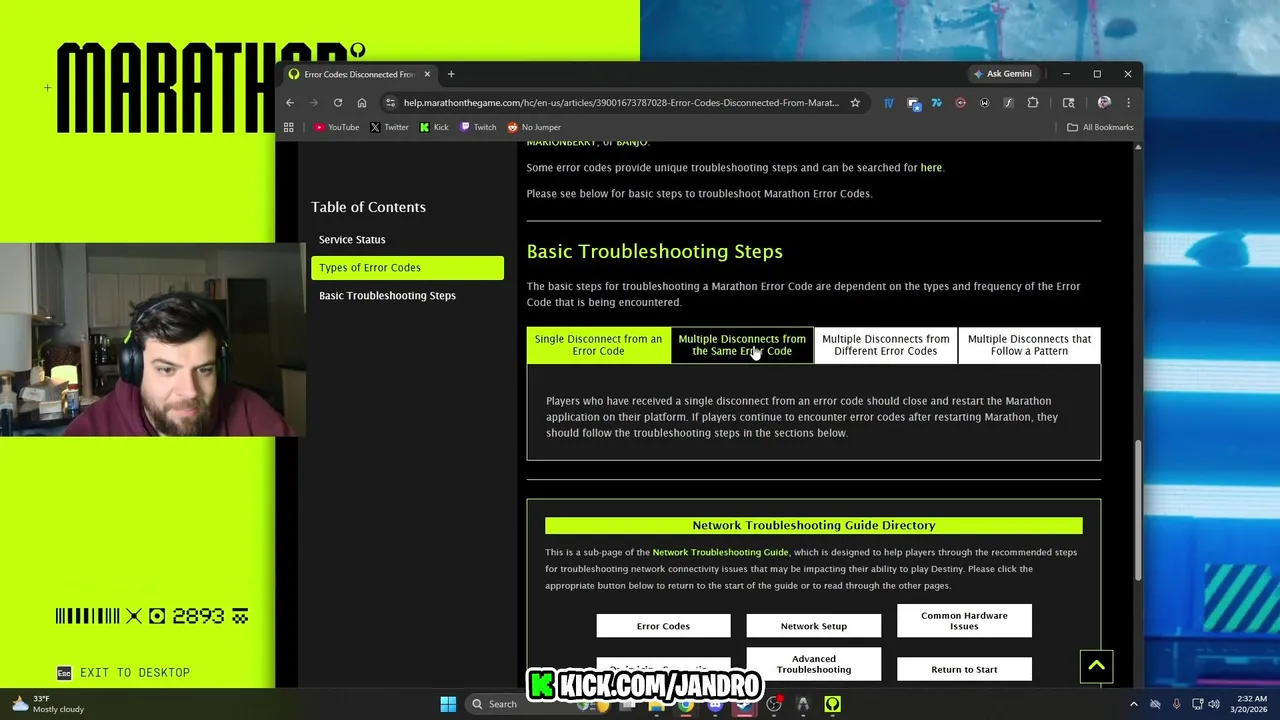Close the Error Codes browser tab
The image size is (1280, 720).
[x=427, y=74]
